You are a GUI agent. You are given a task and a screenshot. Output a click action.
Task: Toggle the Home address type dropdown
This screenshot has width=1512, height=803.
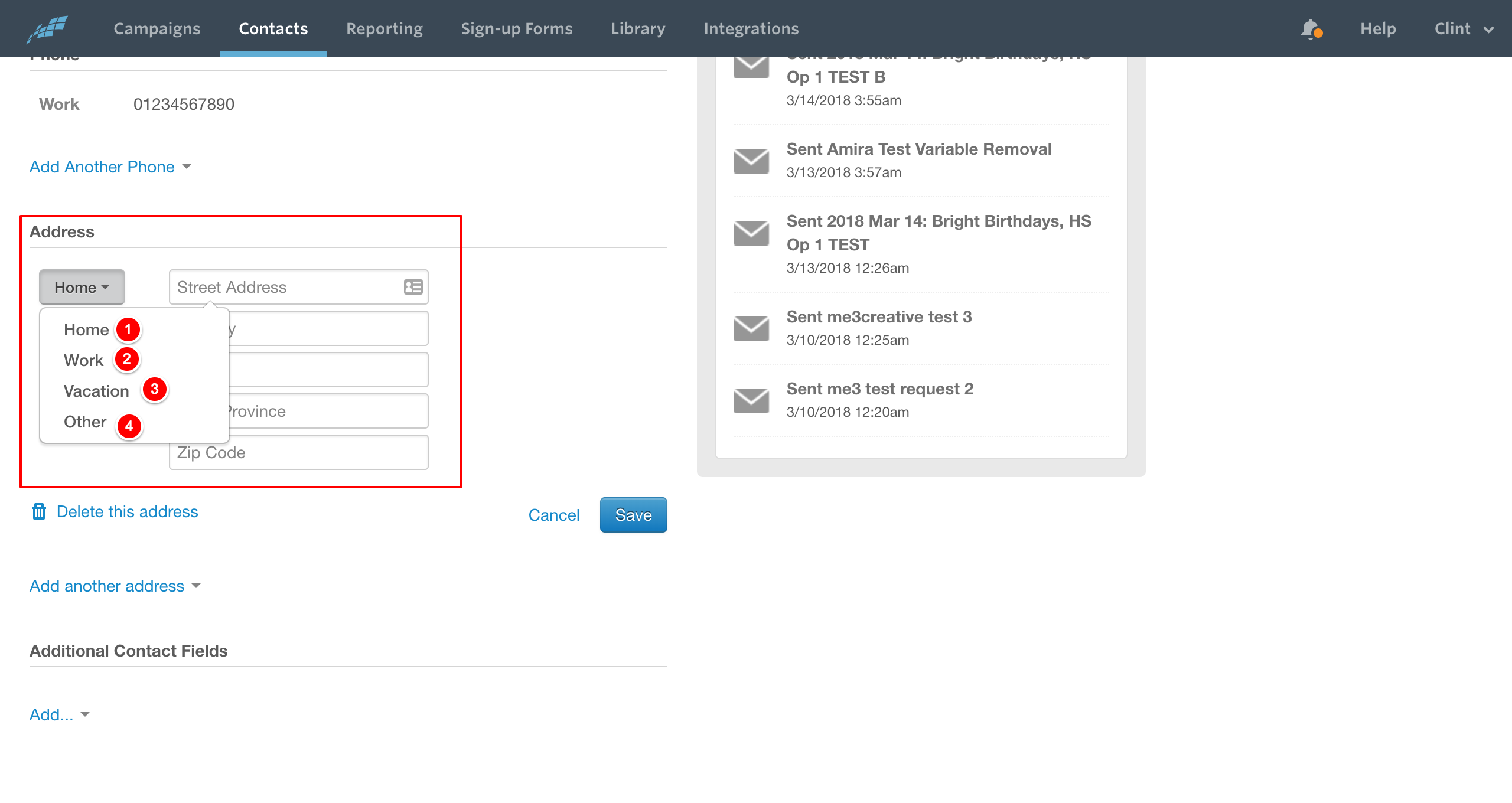click(x=82, y=287)
